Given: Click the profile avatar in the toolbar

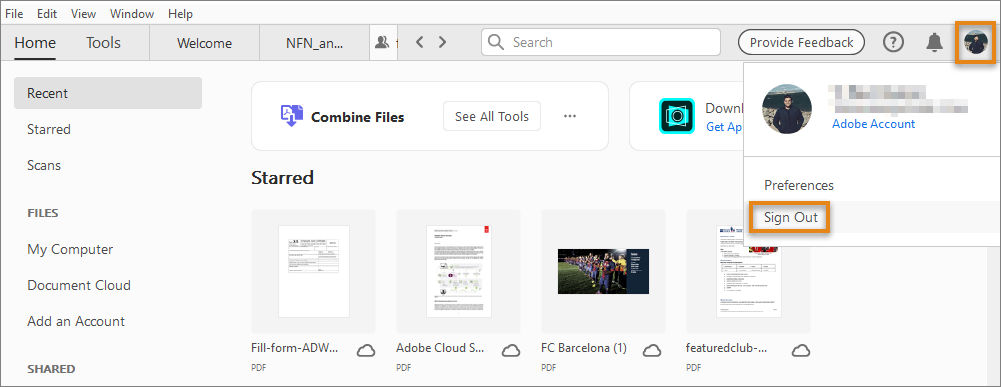Looking at the screenshot, I should click(975, 43).
